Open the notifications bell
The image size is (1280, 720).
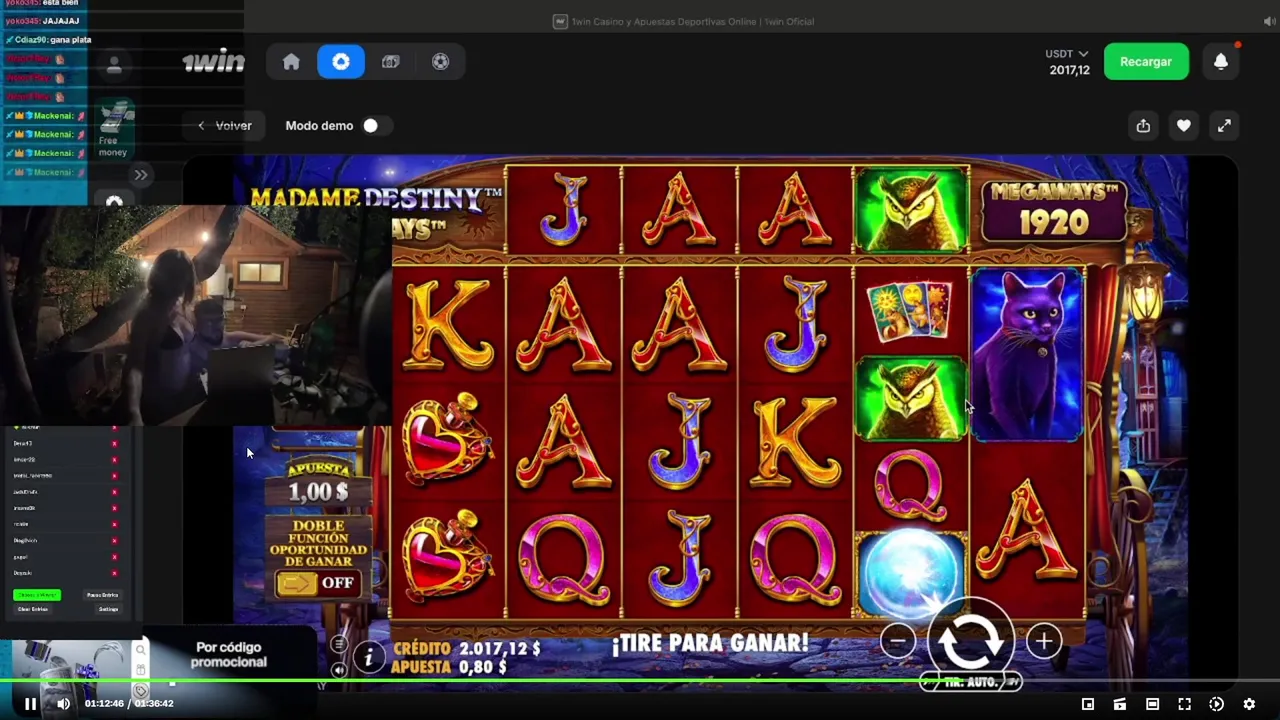1221,62
